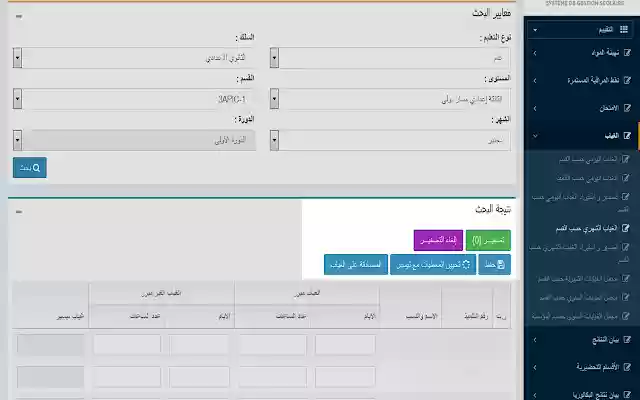Screen dimensions: 640x400
Task: Click the رقم التلميذ column header
Action: tap(476, 316)
